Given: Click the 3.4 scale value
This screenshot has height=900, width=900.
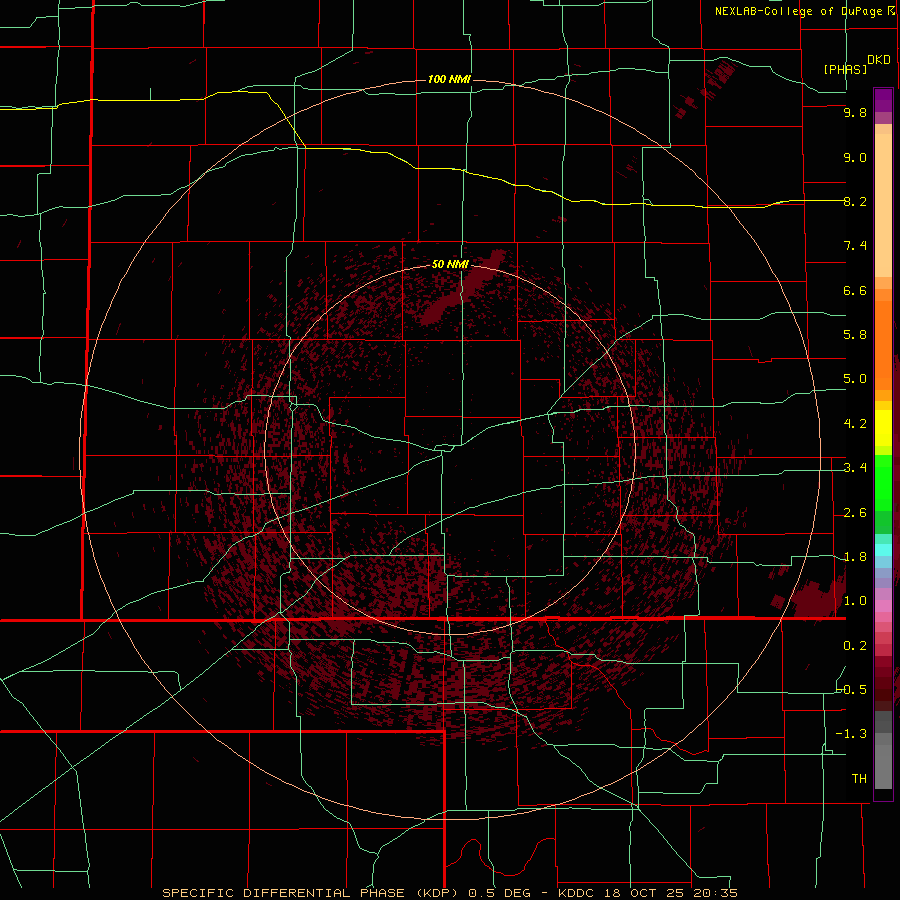Looking at the screenshot, I should coord(855,468).
